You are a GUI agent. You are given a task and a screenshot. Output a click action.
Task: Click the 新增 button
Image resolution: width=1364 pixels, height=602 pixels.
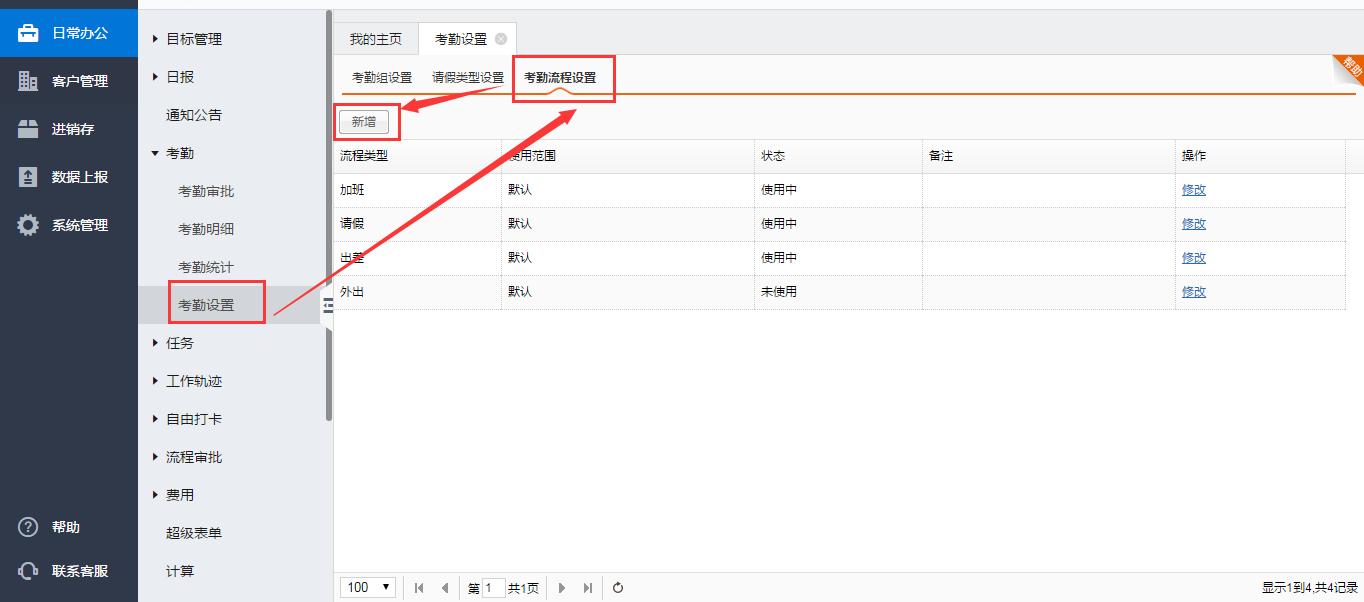pyautogui.click(x=364, y=122)
